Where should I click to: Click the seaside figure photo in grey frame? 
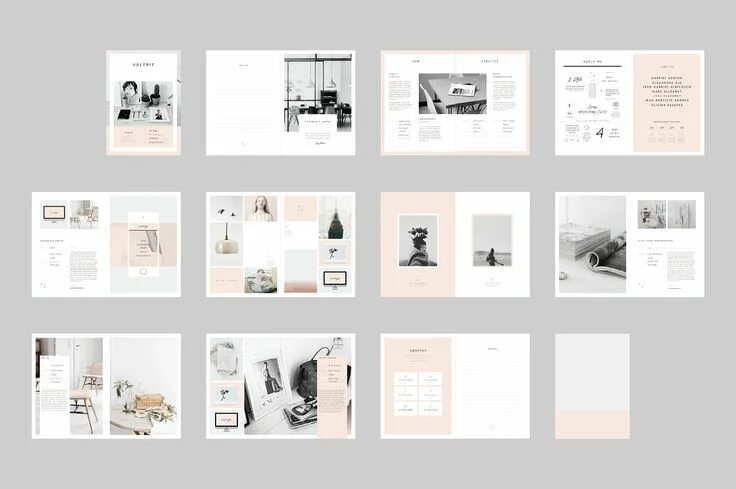point(492,241)
